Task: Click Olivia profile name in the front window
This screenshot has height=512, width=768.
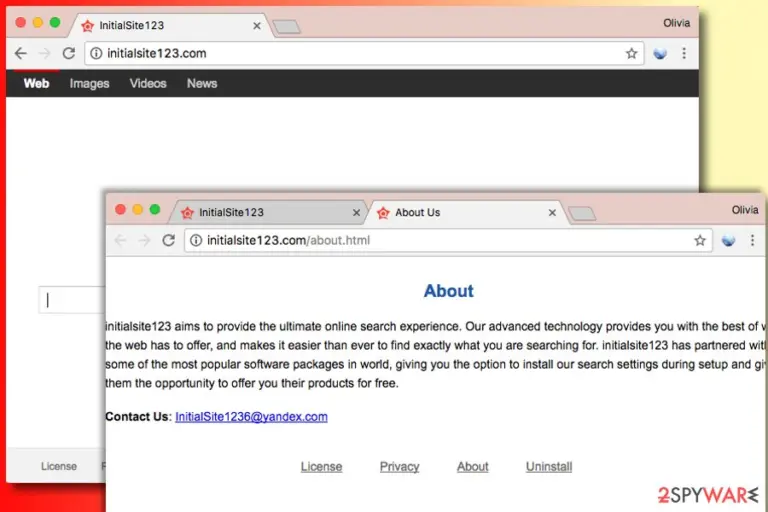Action: [x=745, y=210]
